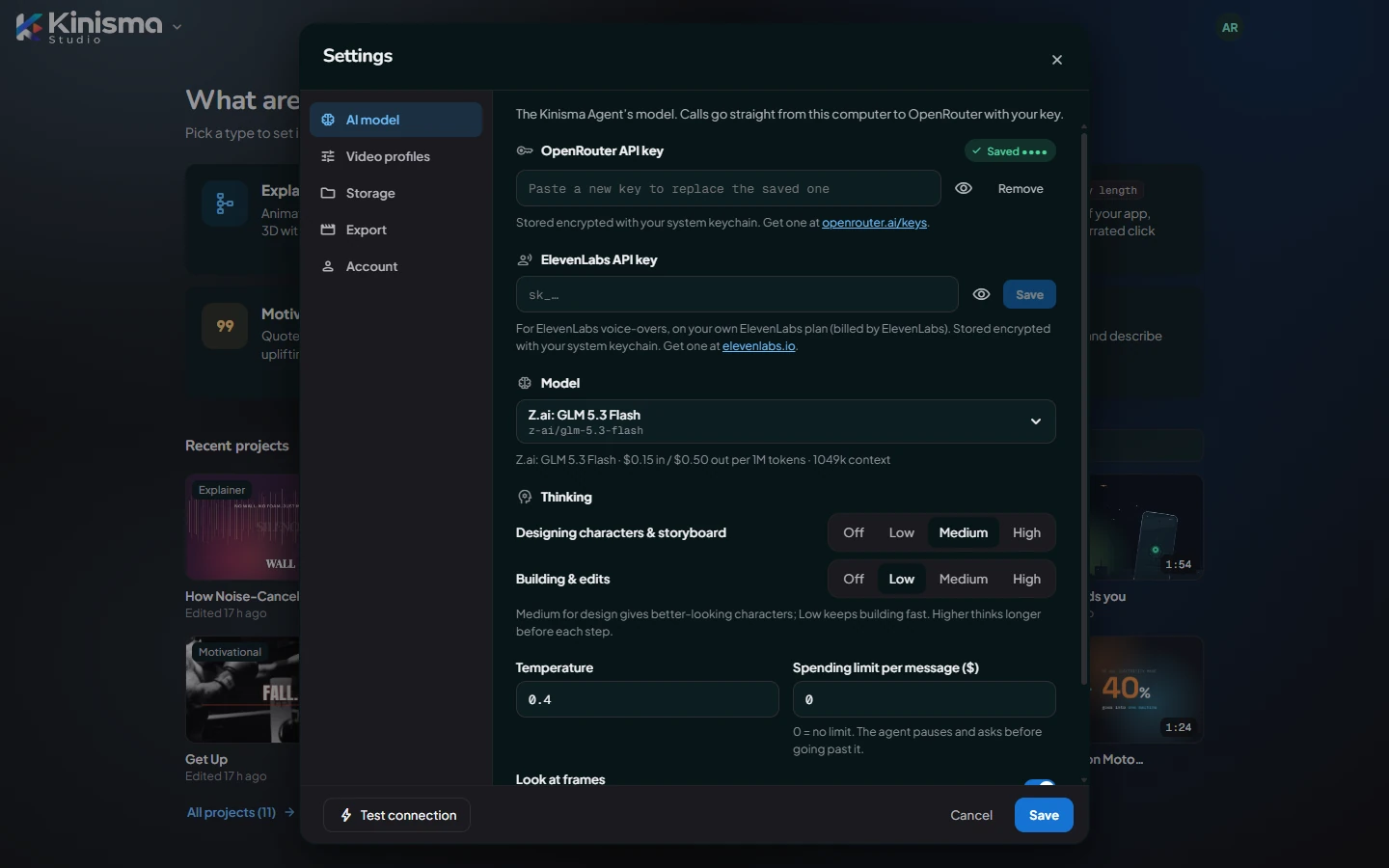The height and width of the screenshot is (868, 1389).
Task: Set Building & edits thinking to High
Action: tap(1026, 579)
